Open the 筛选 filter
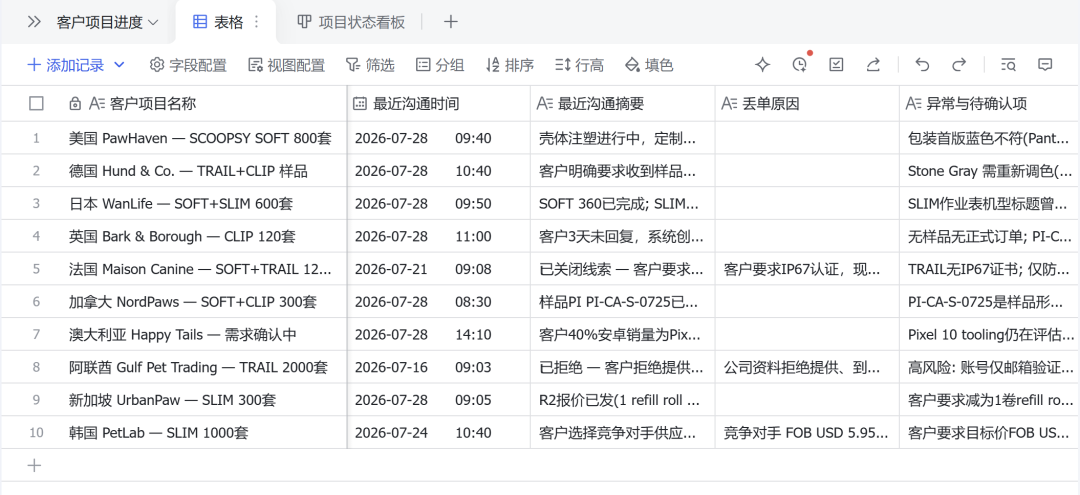 pyautogui.click(x=370, y=65)
